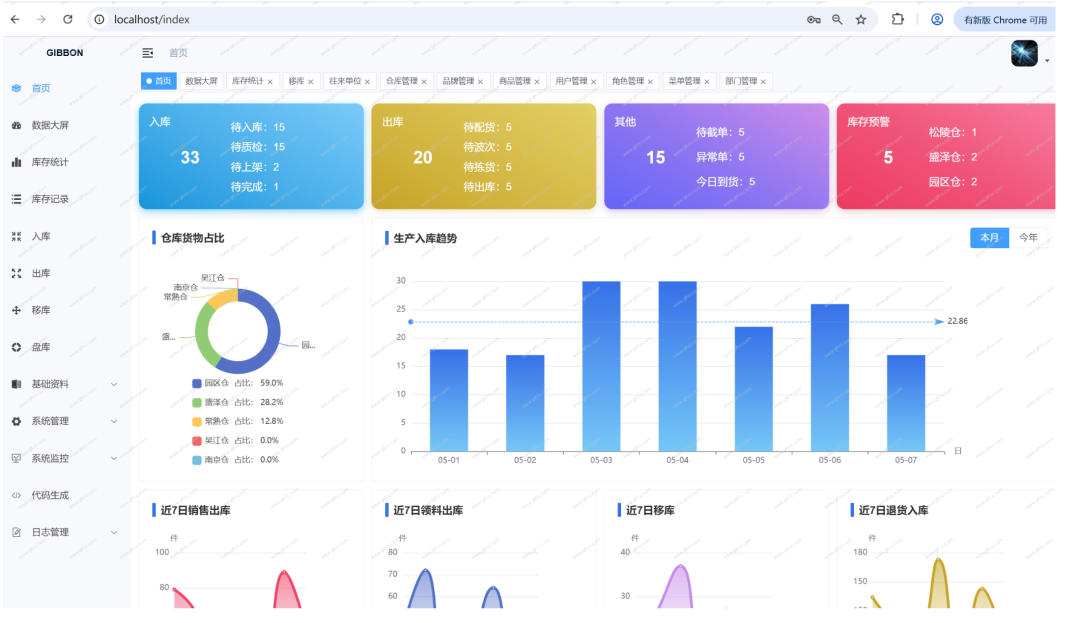Collapse the sidebar with hamburger icon
This screenshot has width=1080, height=623.
tap(147, 53)
